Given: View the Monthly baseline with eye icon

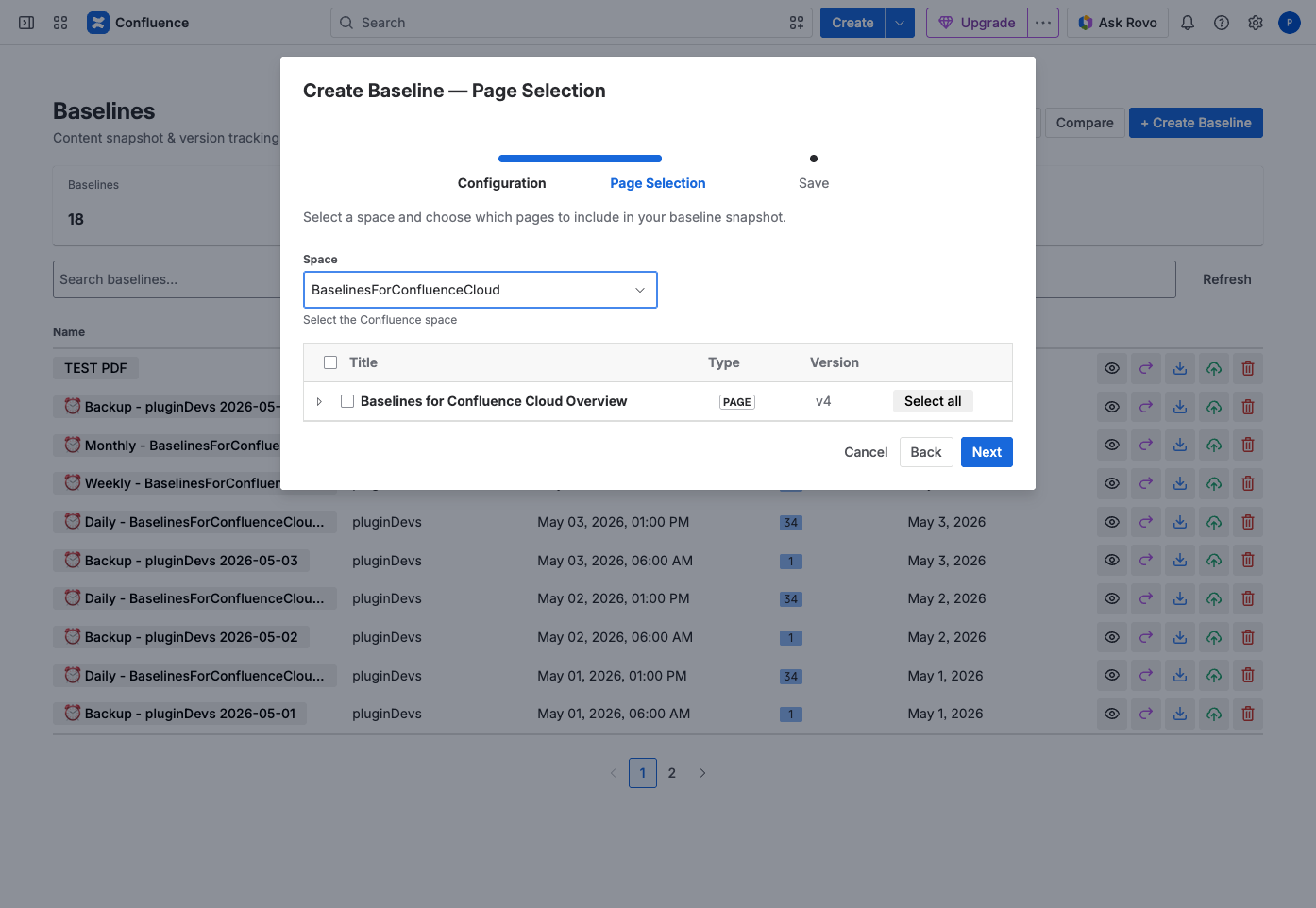Looking at the screenshot, I should (1112, 445).
